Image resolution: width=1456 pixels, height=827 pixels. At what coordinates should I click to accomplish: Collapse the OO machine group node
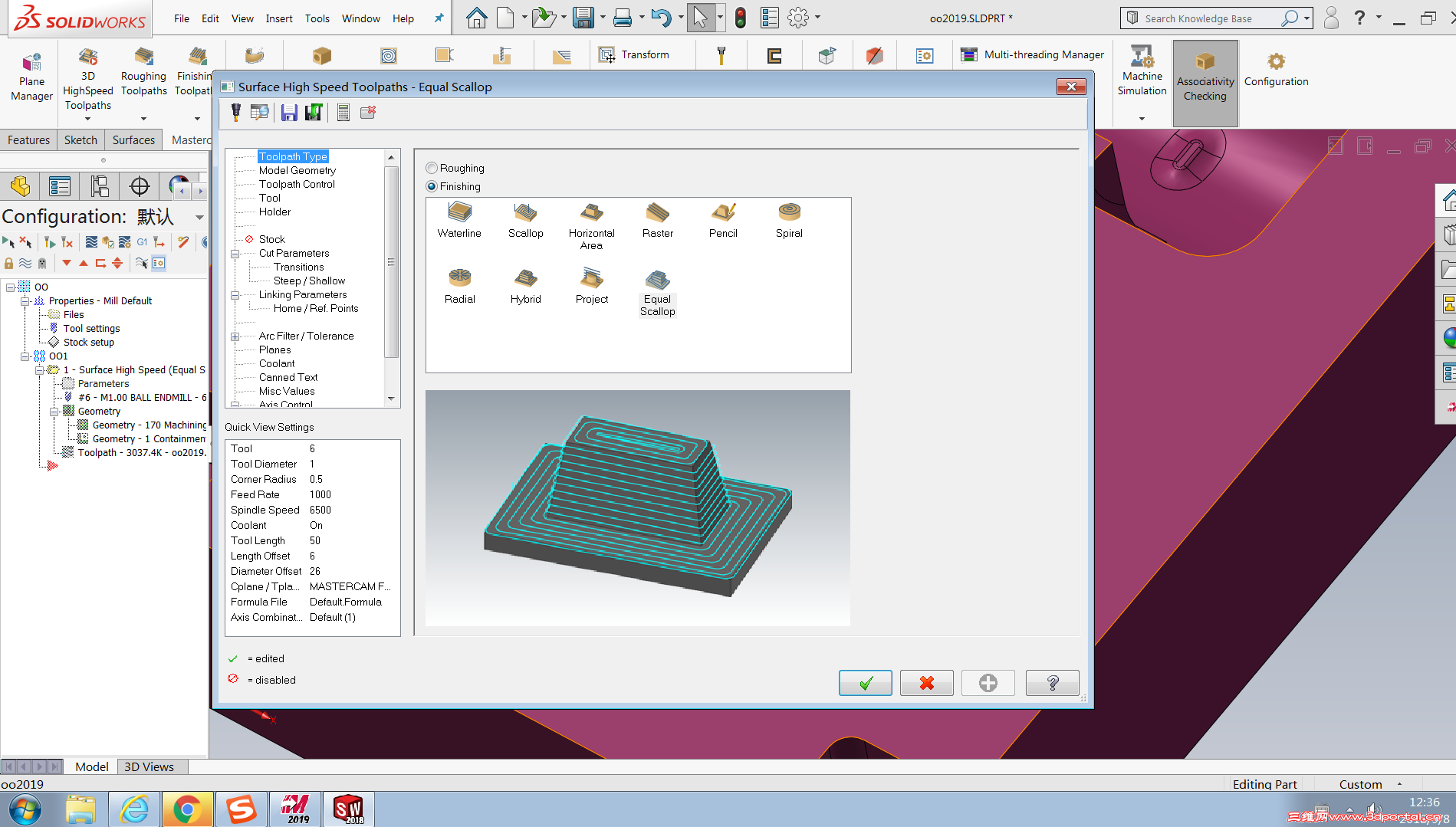pos(10,287)
